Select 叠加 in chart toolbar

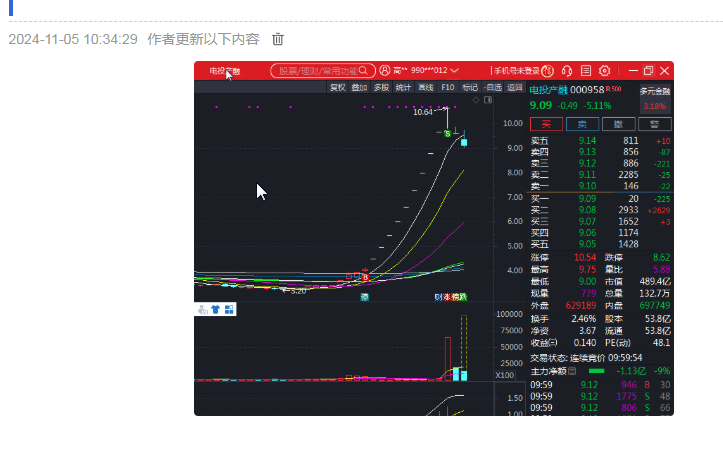tap(359, 87)
